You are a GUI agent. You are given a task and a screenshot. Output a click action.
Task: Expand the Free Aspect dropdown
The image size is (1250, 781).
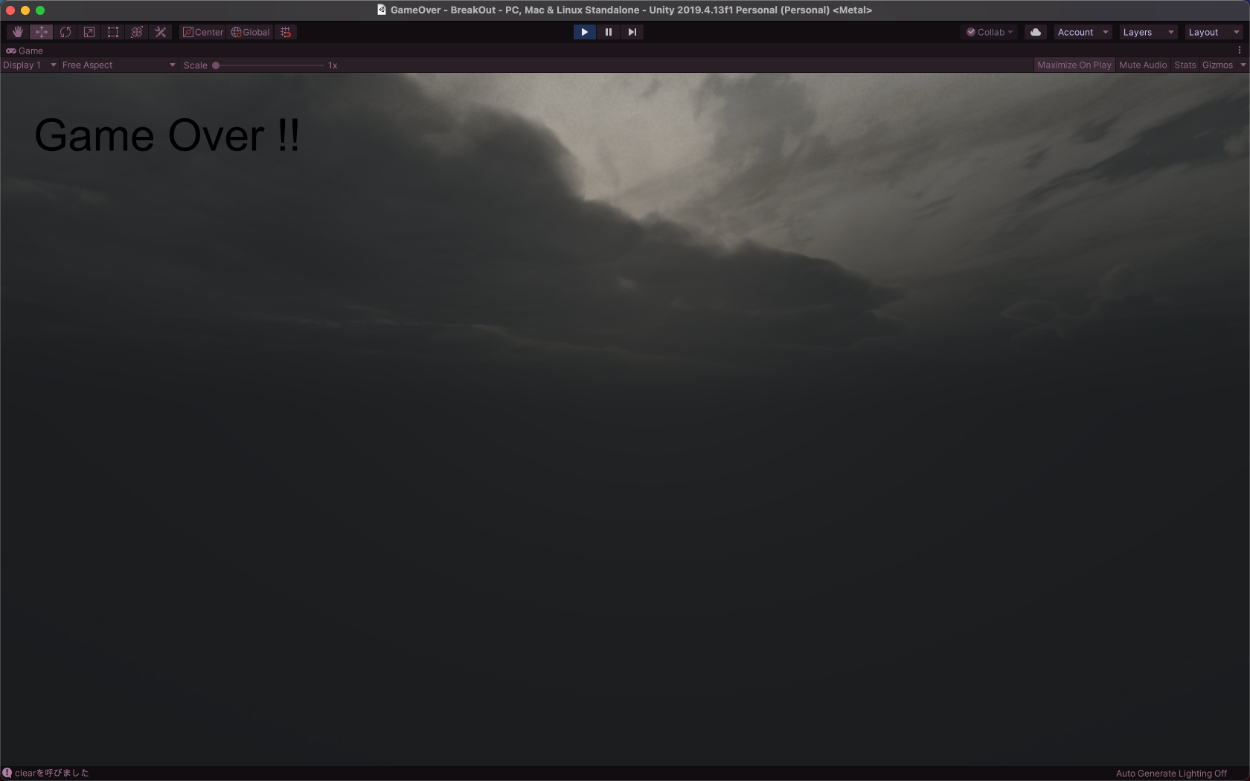pos(118,65)
